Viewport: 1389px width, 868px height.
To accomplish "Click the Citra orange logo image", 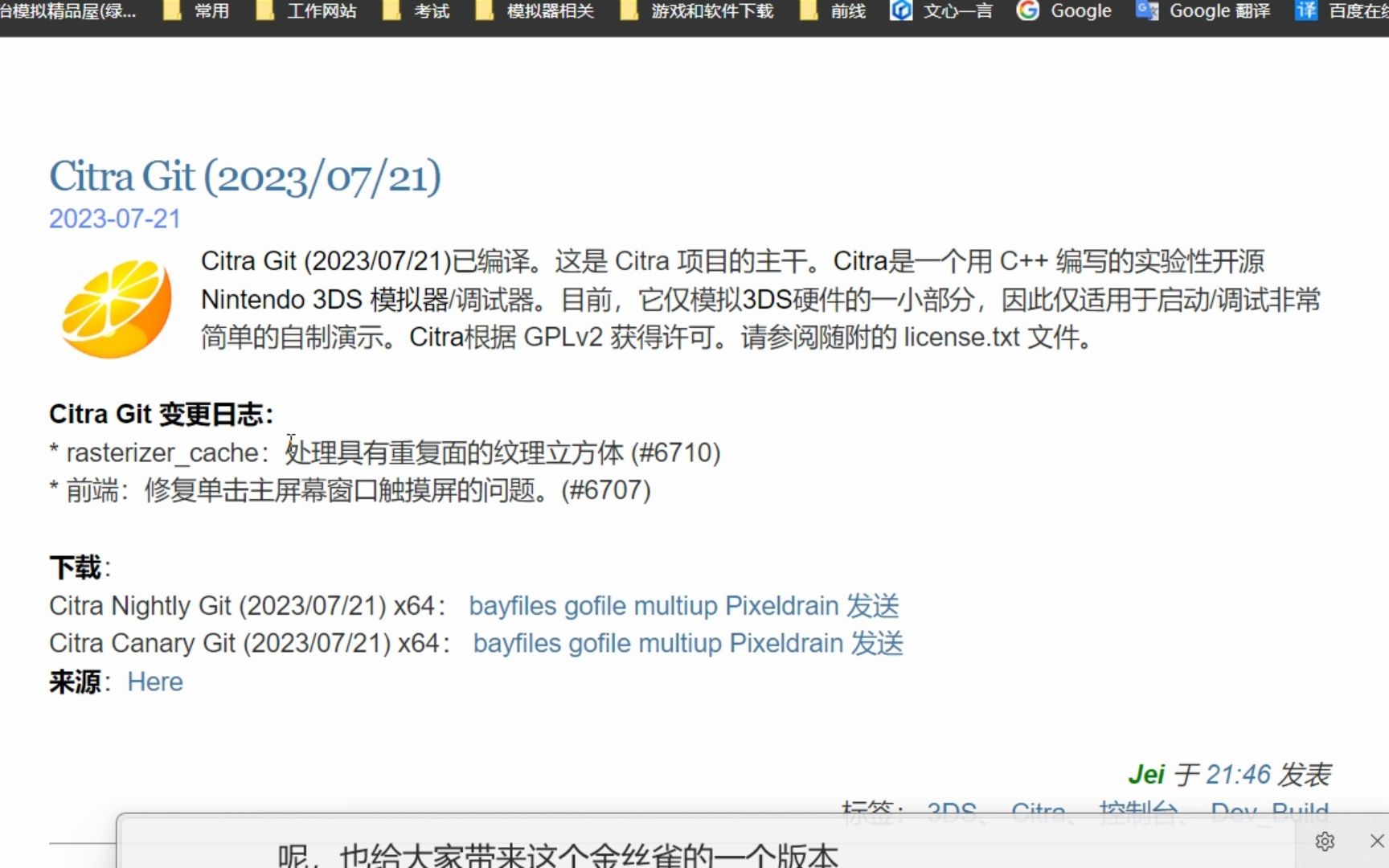I will pyautogui.click(x=117, y=309).
